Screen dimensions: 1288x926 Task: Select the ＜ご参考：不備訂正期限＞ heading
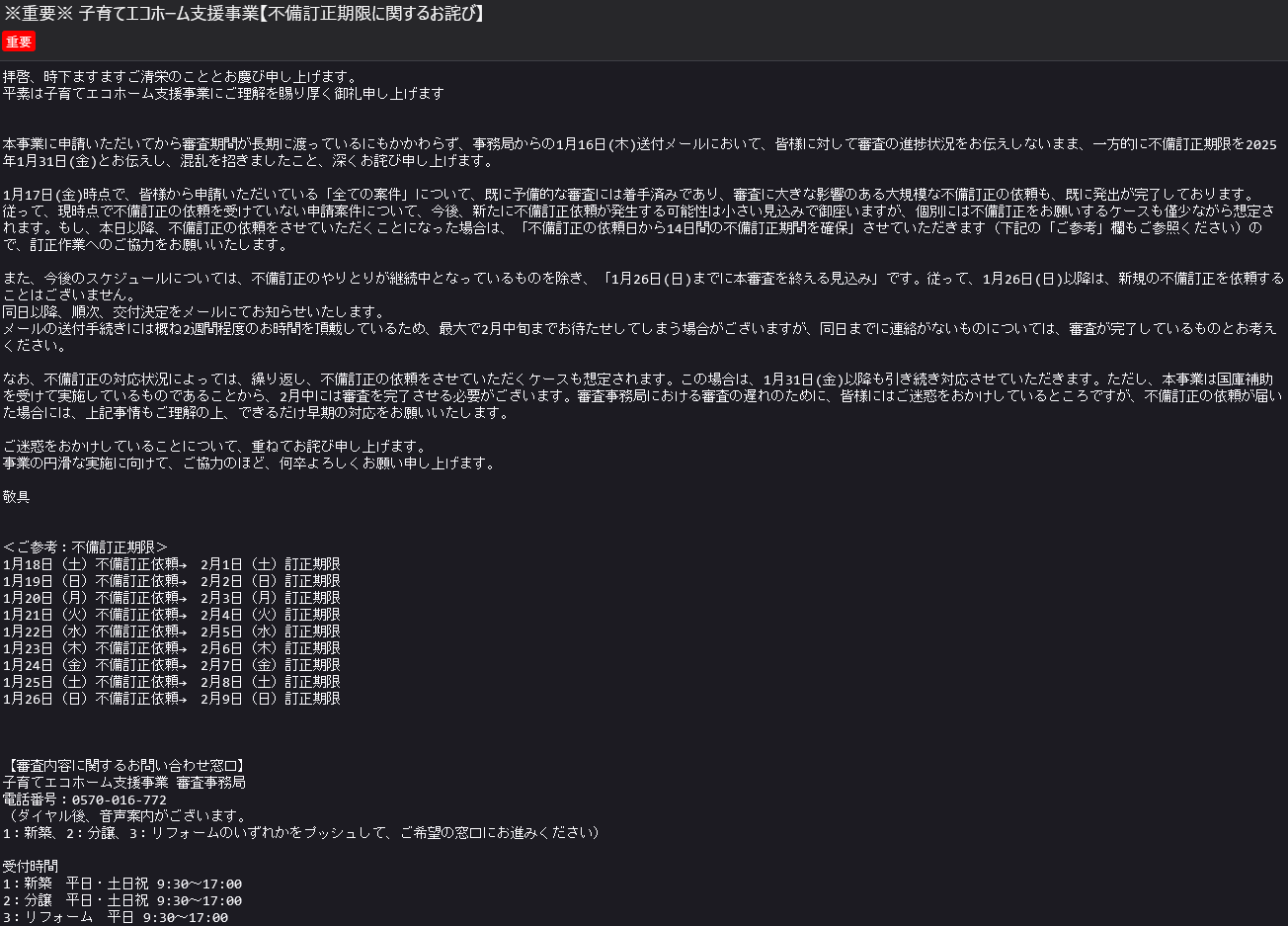pos(86,547)
